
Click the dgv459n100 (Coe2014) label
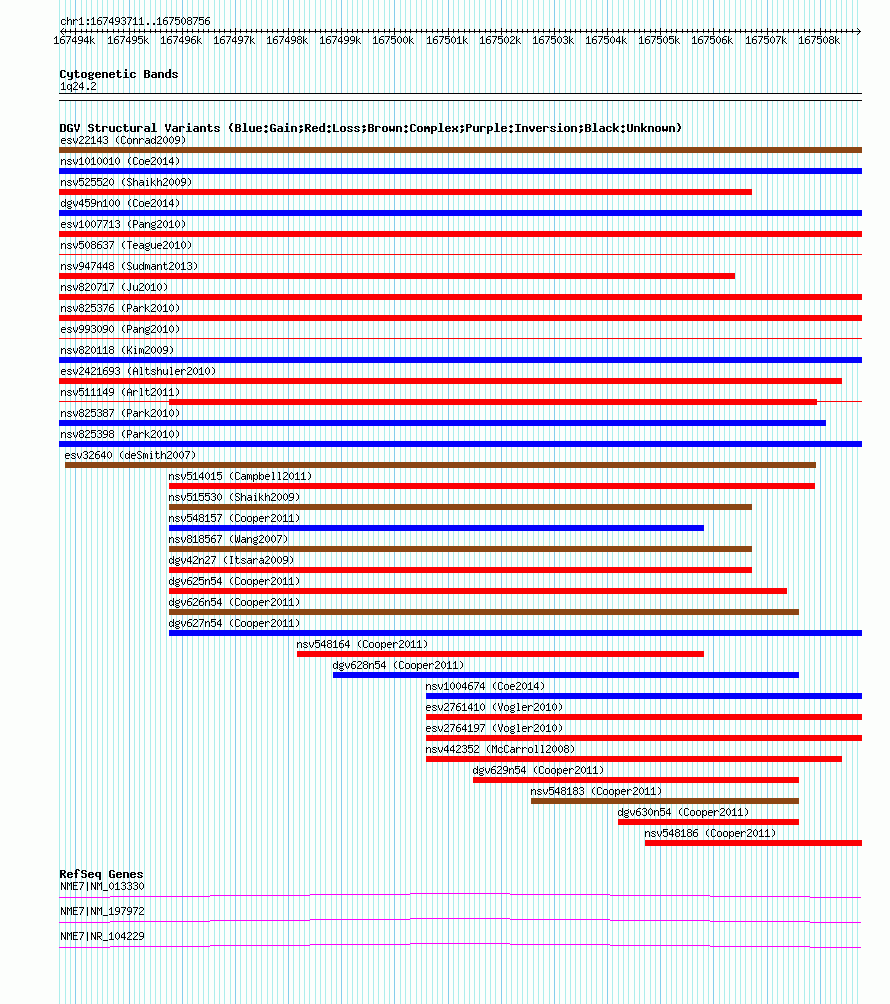pos(120,204)
